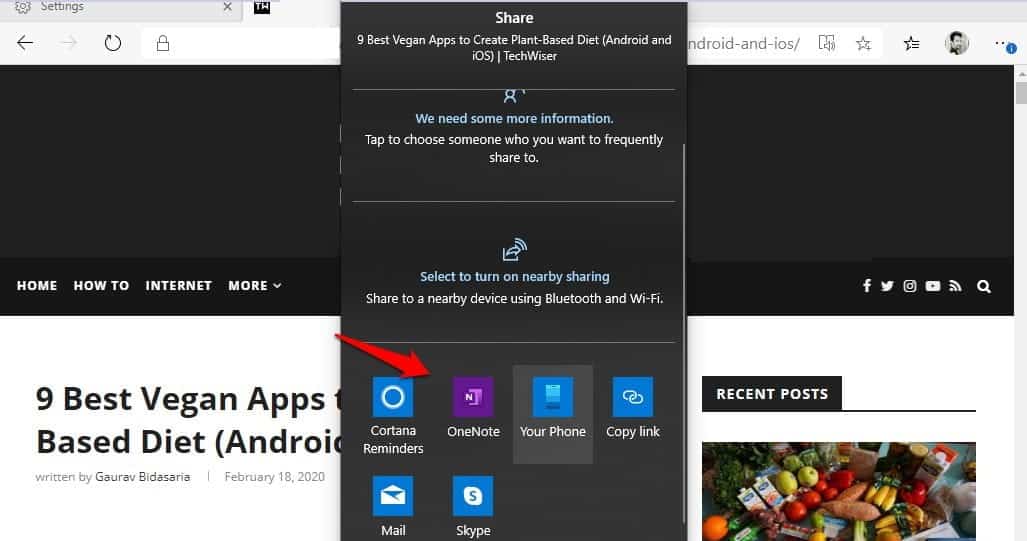Switch to the Settings tab
This screenshot has width=1027, height=541.
[x=121, y=8]
